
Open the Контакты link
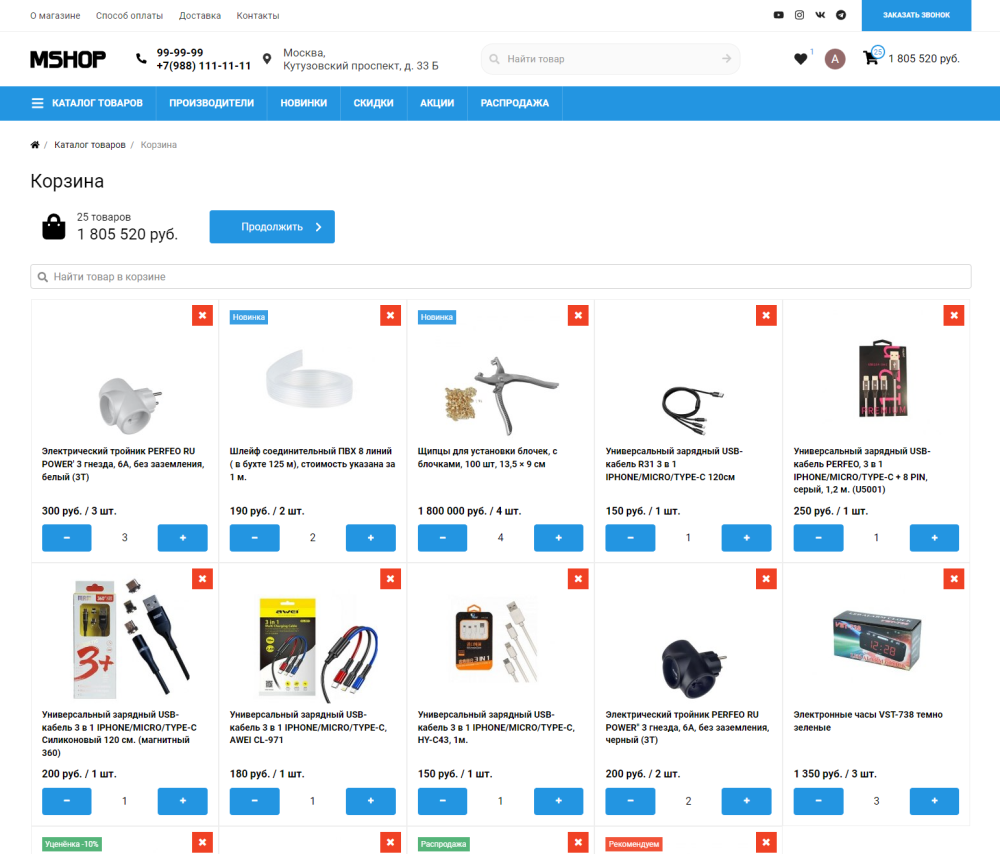tap(258, 15)
